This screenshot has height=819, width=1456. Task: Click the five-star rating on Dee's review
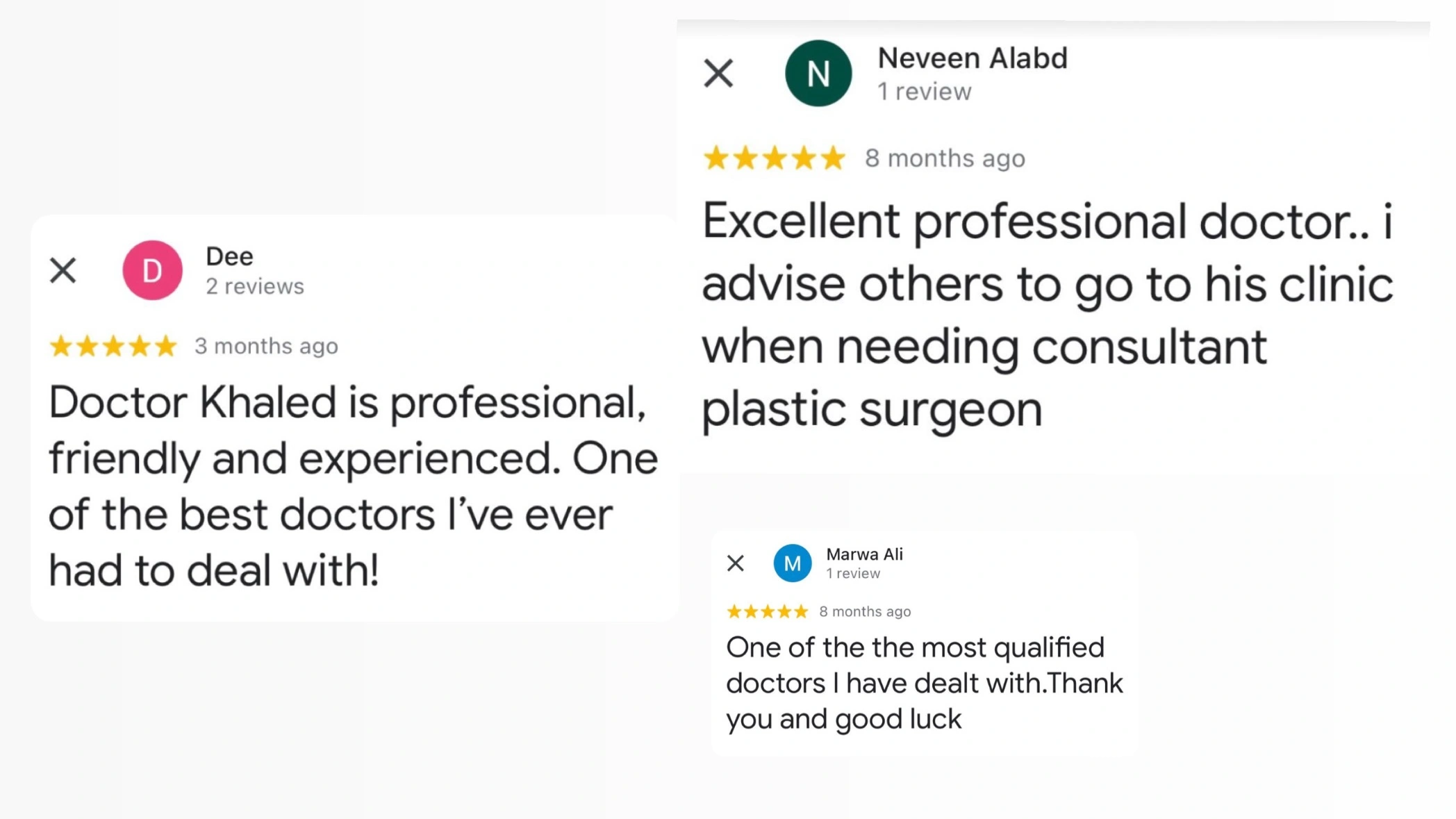pyautogui.click(x=113, y=346)
